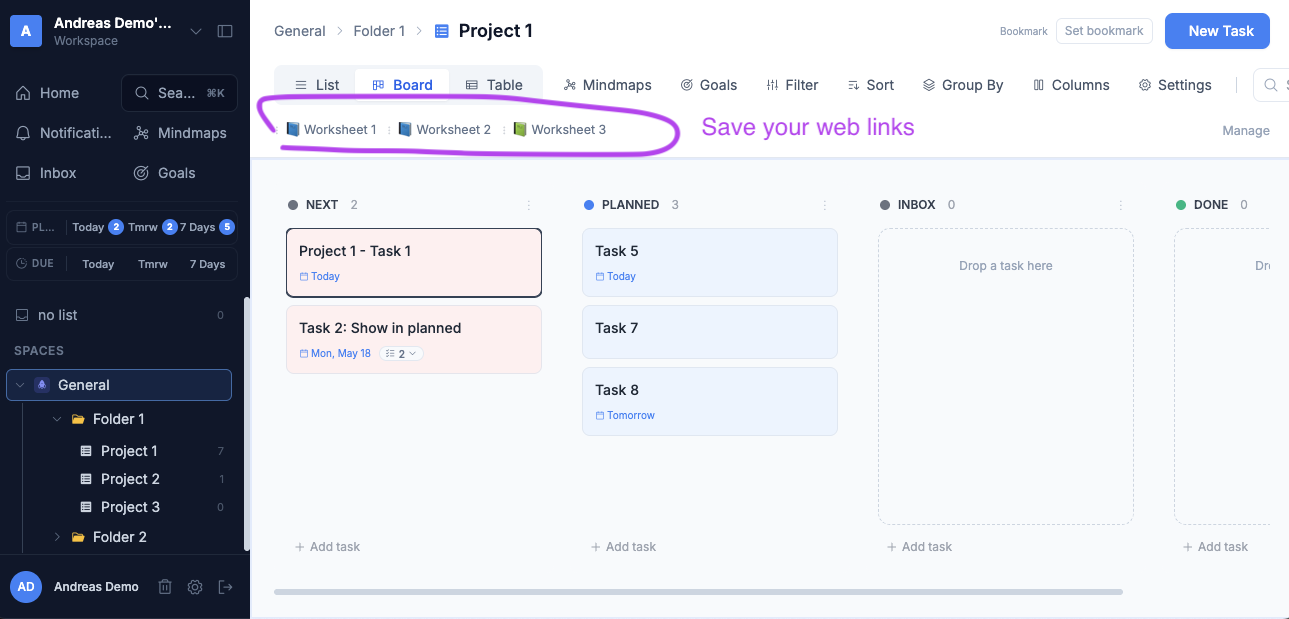
Task: Open Goals in the sidebar
Action: click(x=165, y=173)
